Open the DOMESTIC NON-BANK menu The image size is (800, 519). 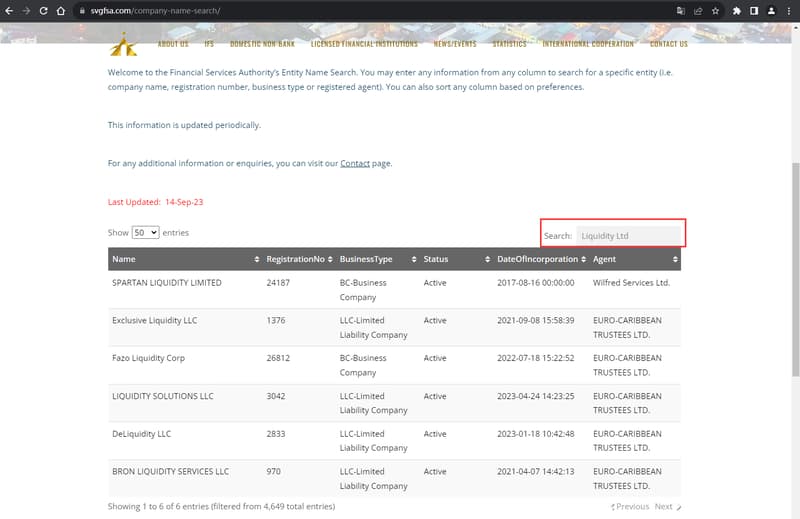pyautogui.click(x=262, y=44)
